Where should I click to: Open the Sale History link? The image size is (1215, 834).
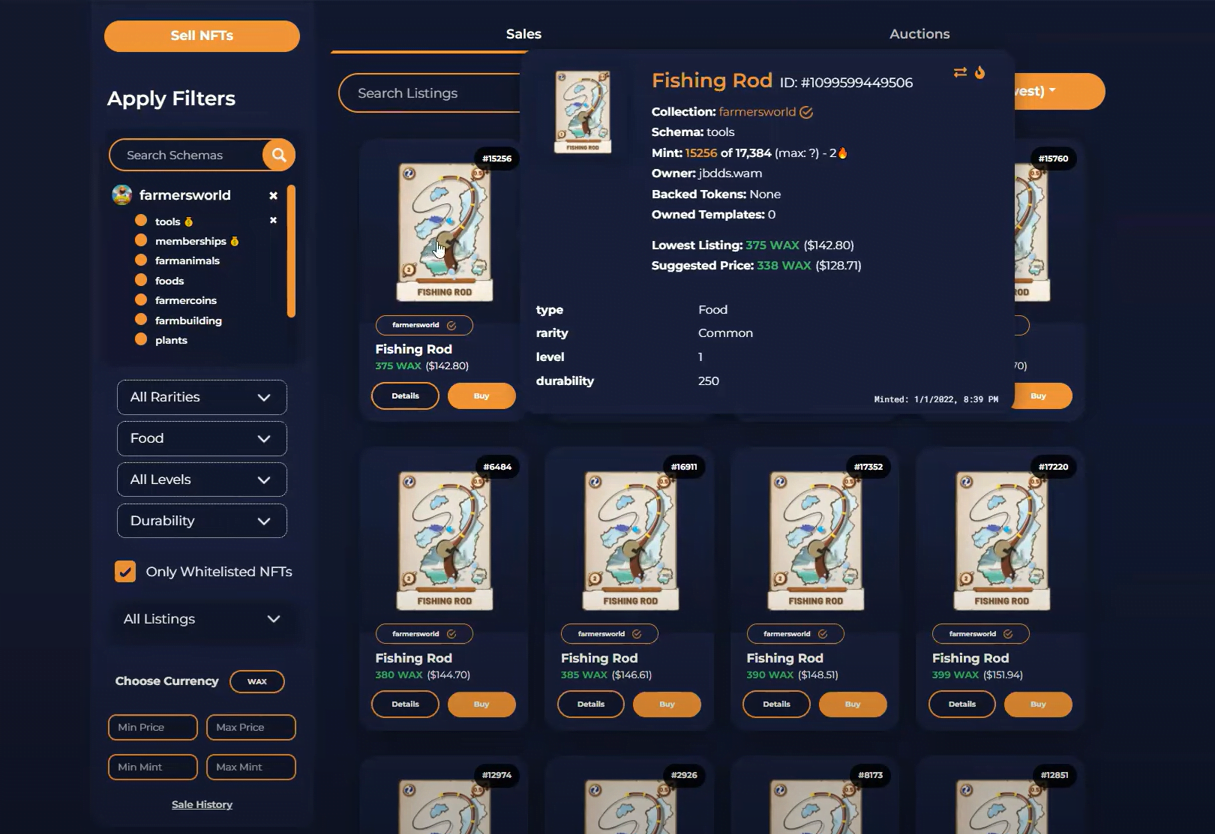coord(202,804)
